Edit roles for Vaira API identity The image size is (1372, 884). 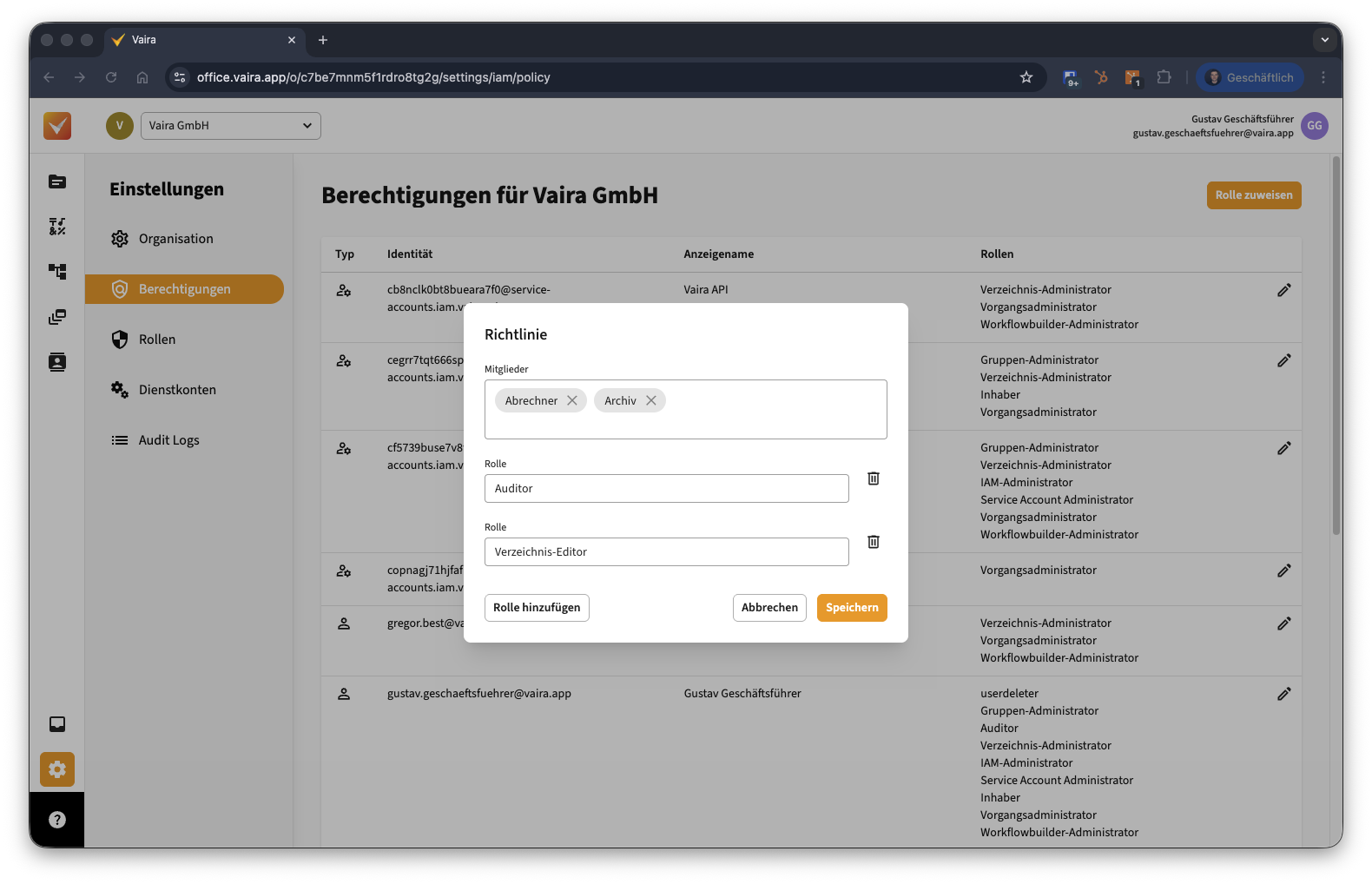(x=1283, y=290)
